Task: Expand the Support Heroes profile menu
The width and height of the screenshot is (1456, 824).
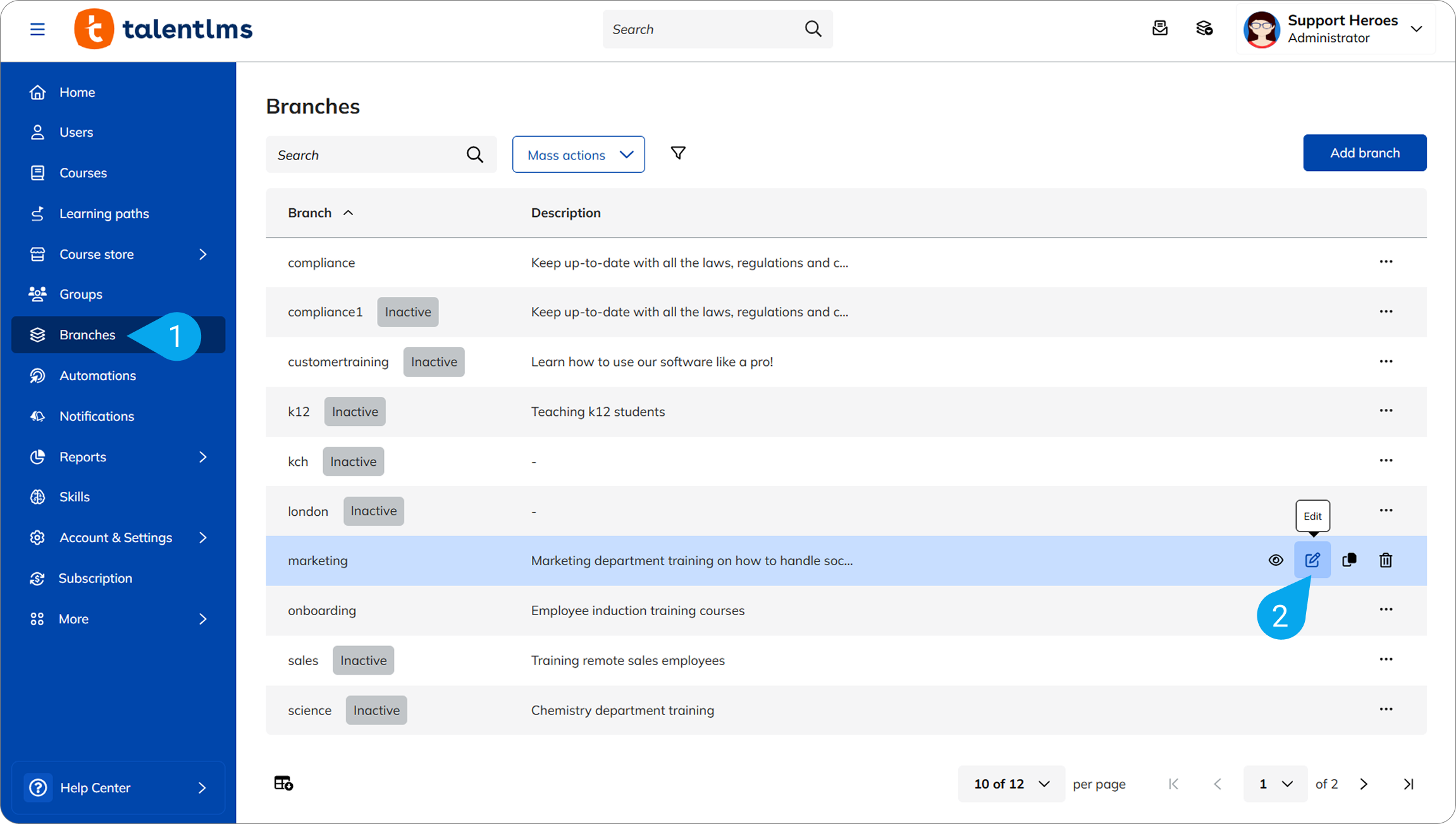Action: (1416, 29)
